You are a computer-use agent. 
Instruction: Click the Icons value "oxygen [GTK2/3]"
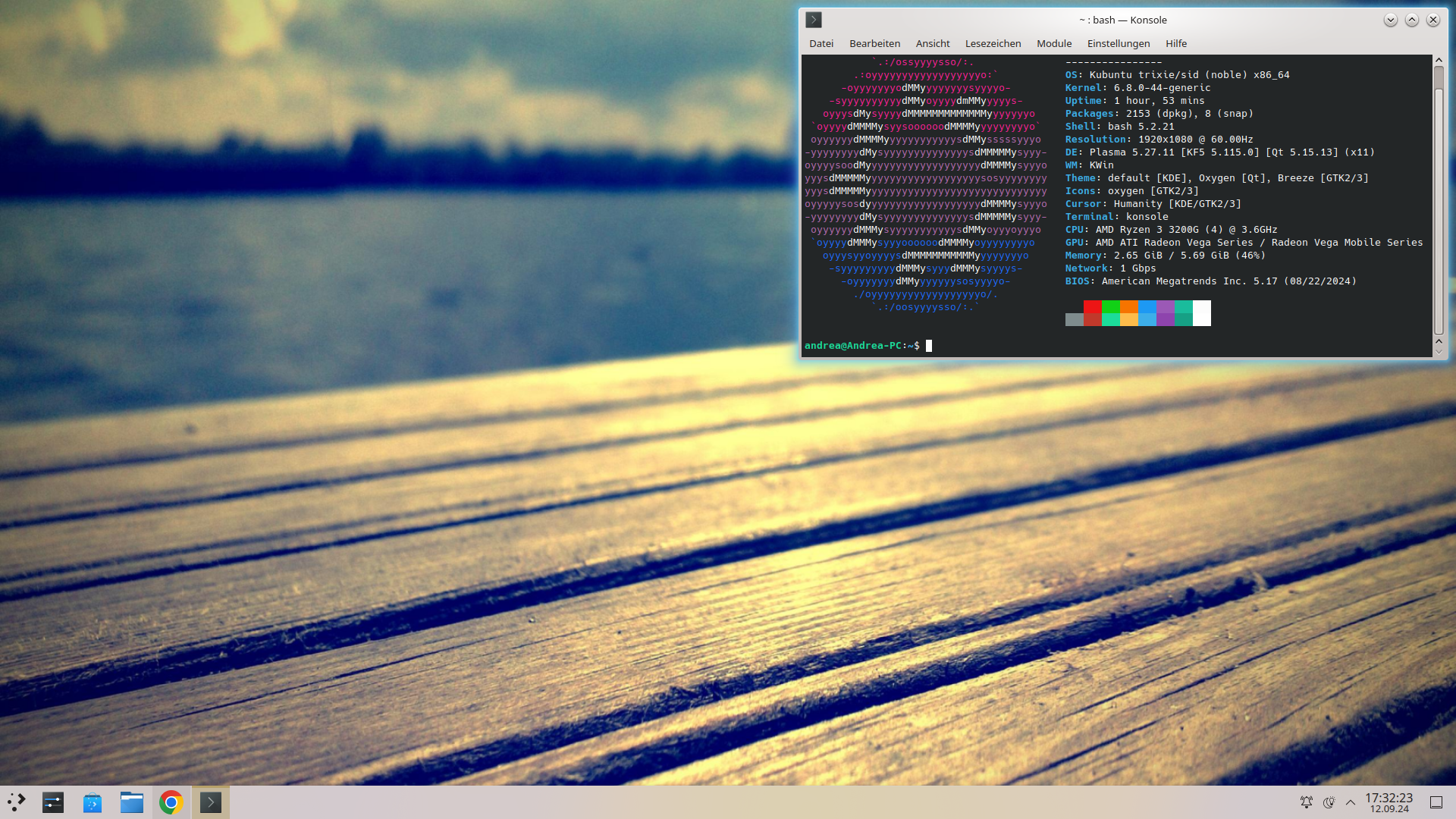tap(1153, 191)
